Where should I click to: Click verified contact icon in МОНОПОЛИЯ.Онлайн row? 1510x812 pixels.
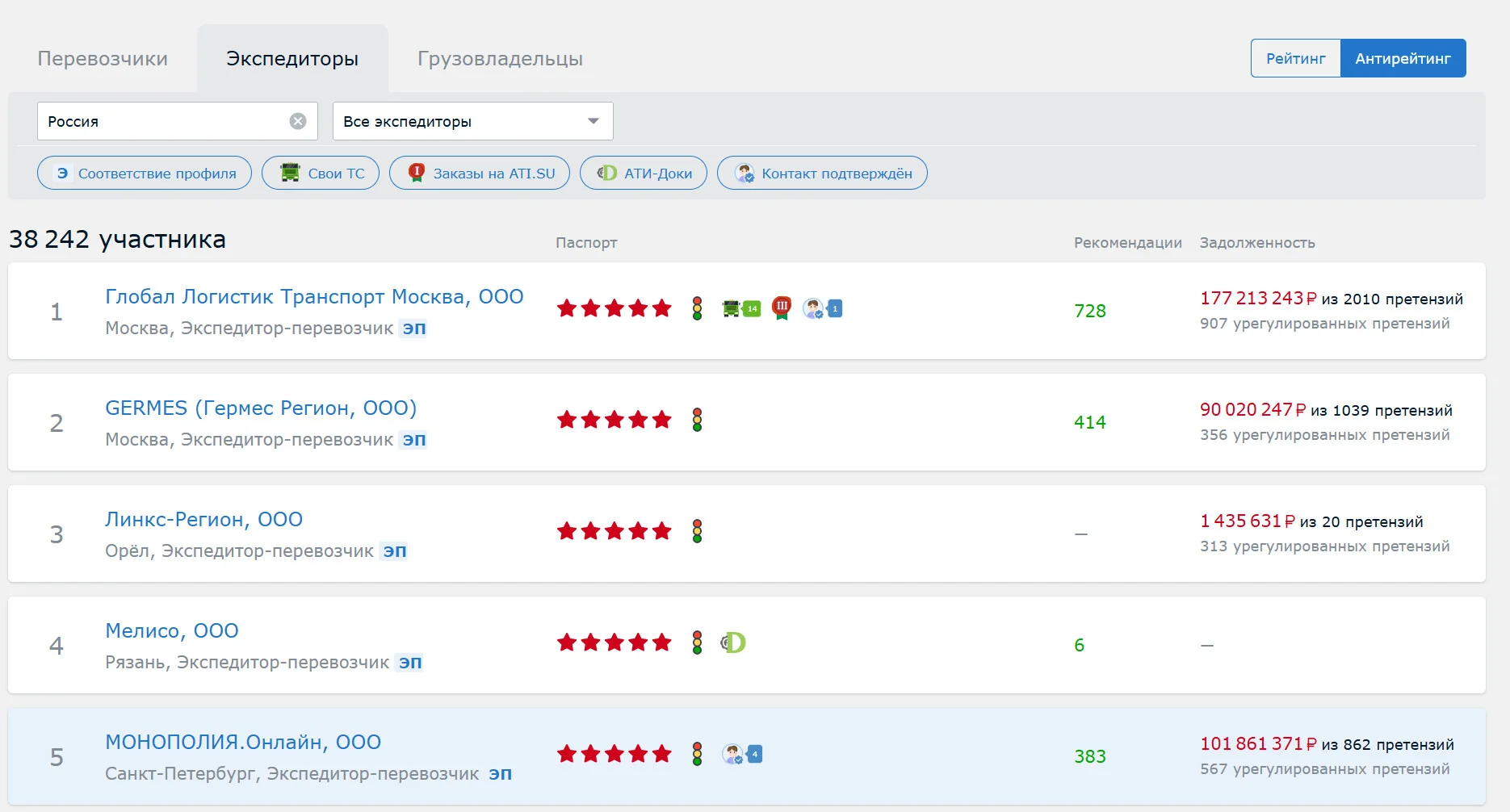[742, 754]
